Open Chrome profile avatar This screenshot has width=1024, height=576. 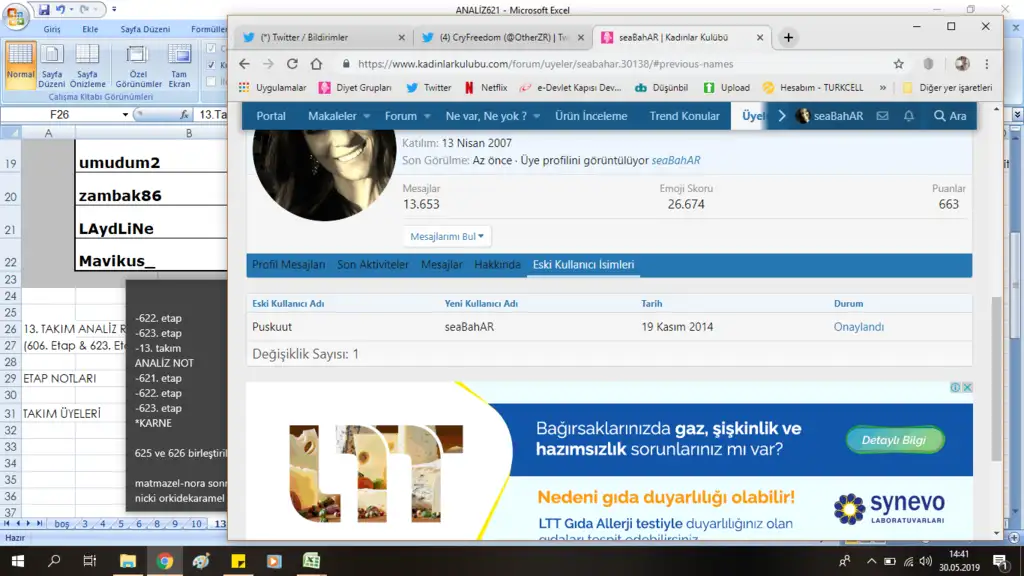962,64
